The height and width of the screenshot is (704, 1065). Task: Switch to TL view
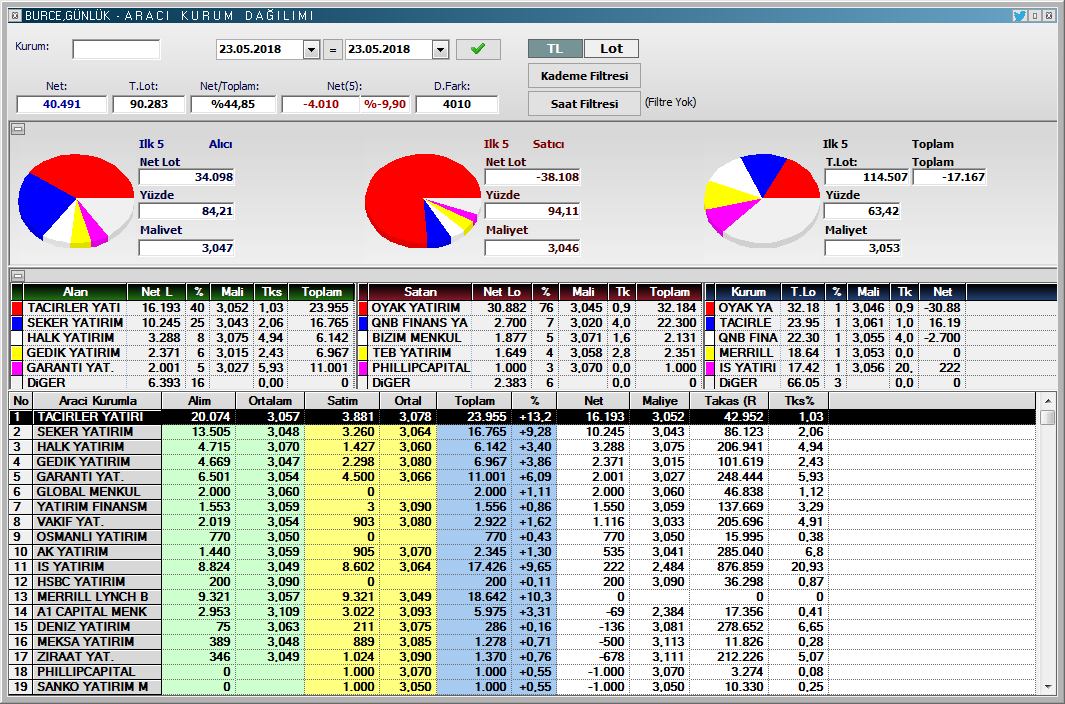point(555,48)
